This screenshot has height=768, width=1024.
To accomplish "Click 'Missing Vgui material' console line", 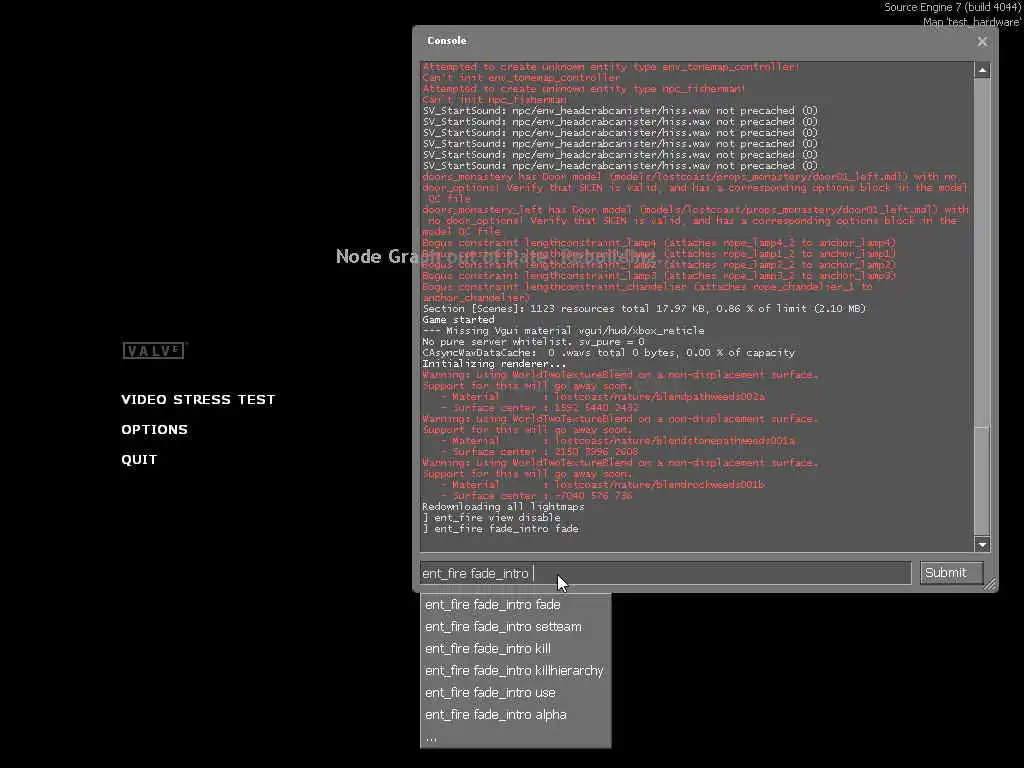I will tap(563, 331).
